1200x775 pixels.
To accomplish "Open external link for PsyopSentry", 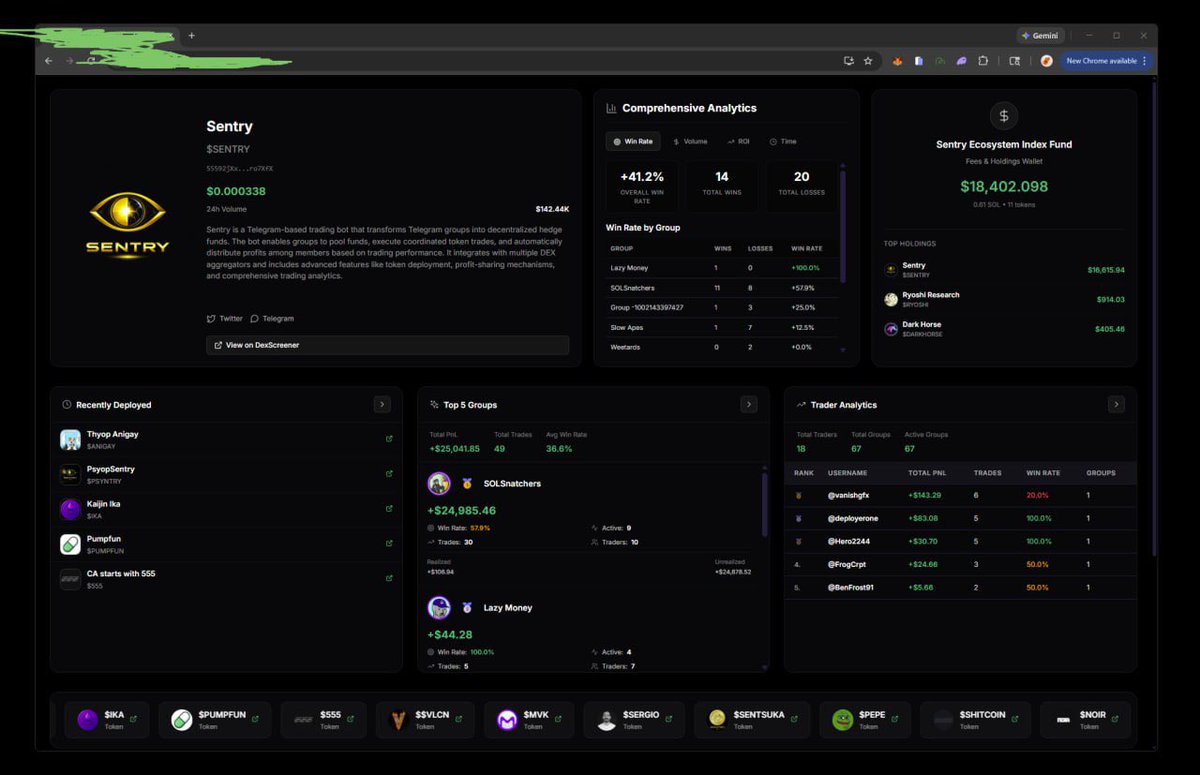I will click(389, 474).
